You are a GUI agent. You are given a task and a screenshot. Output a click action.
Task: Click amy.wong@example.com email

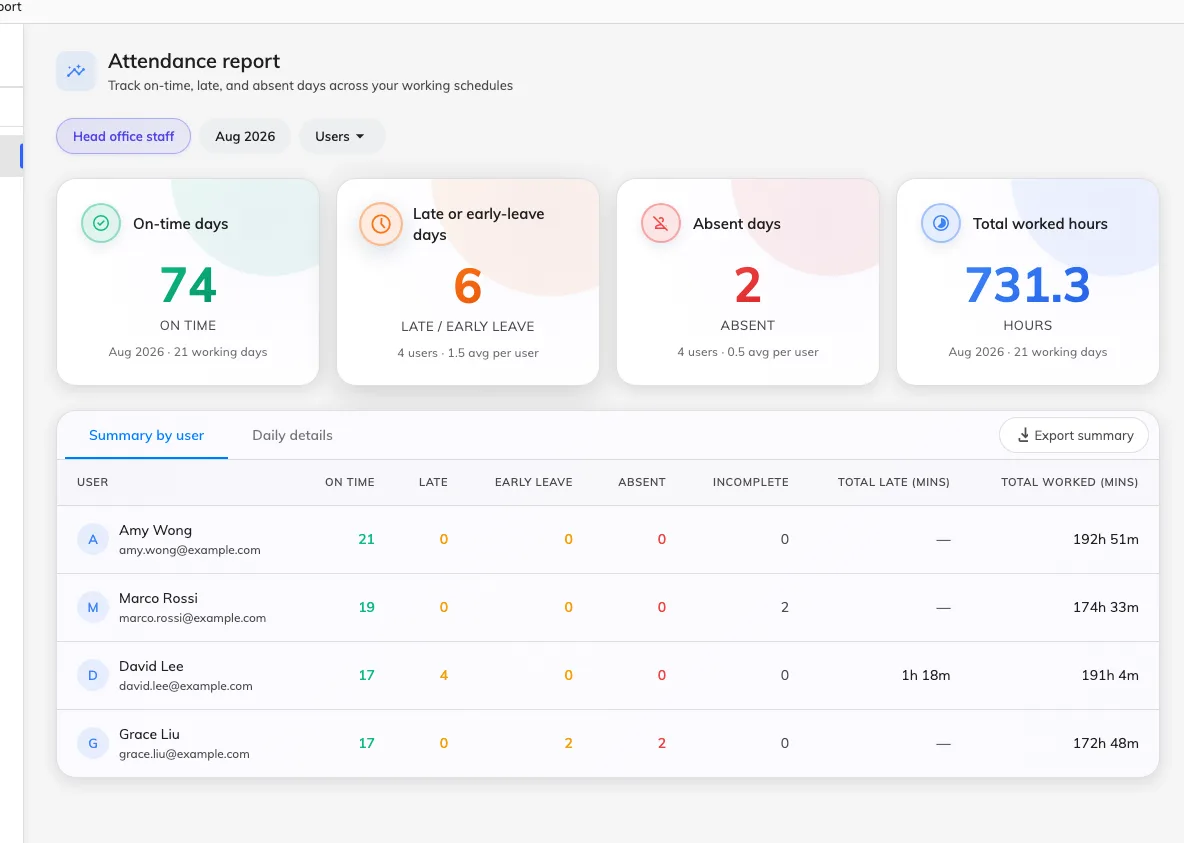click(x=190, y=550)
